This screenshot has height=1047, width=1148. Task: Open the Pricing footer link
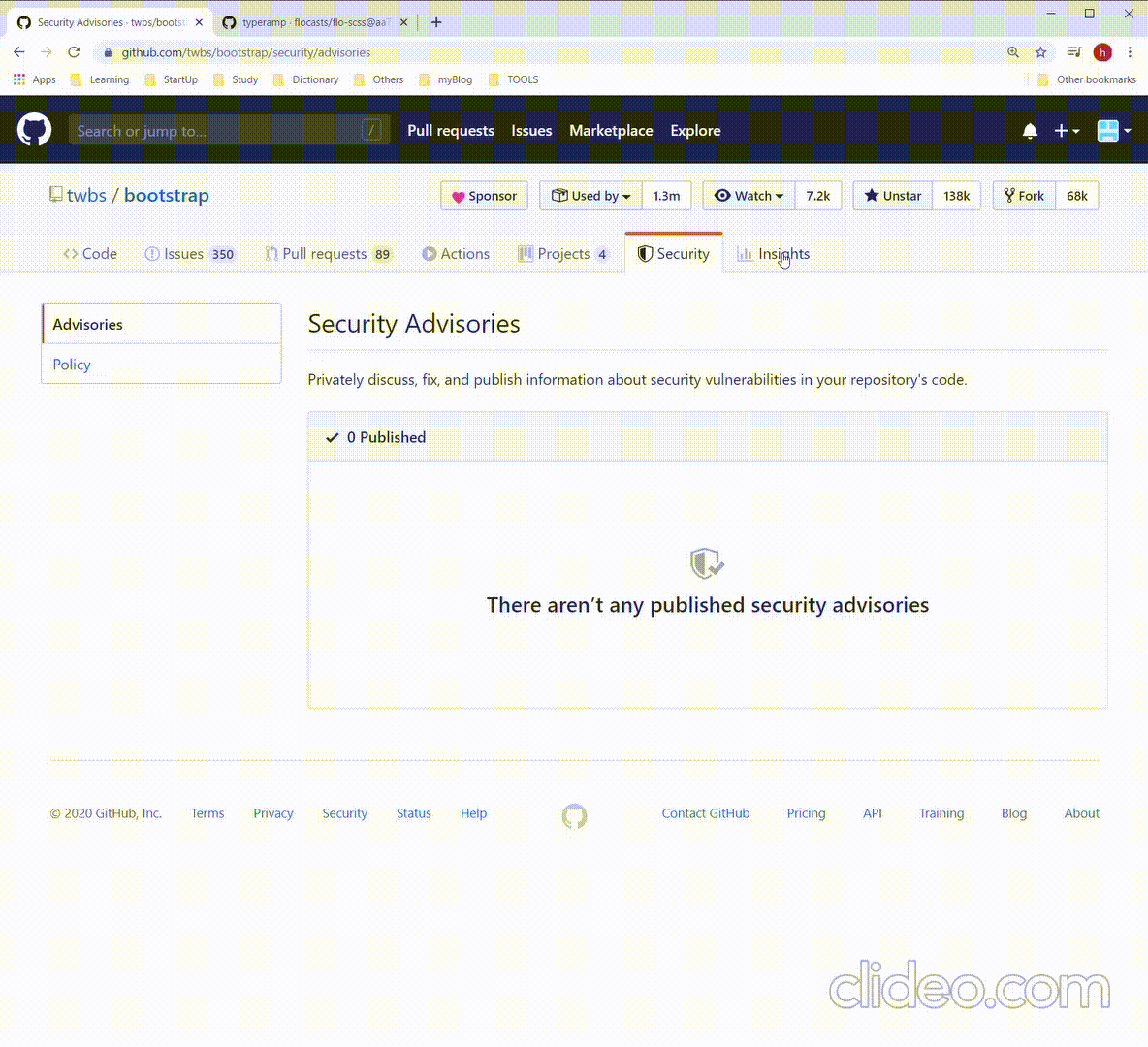click(x=806, y=813)
